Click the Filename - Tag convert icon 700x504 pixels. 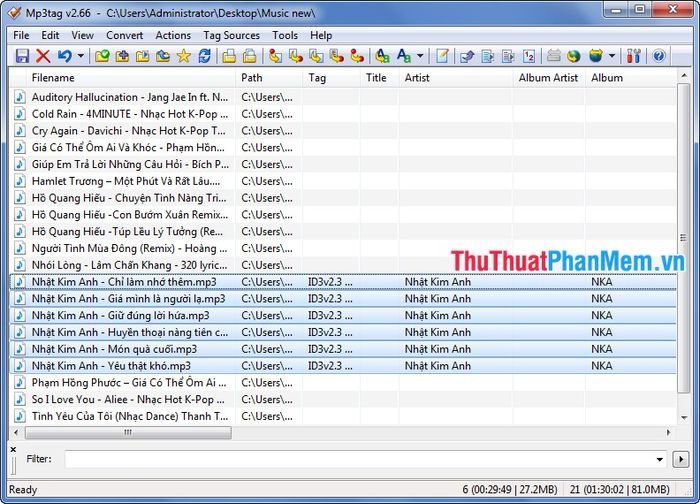click(296, 56)
